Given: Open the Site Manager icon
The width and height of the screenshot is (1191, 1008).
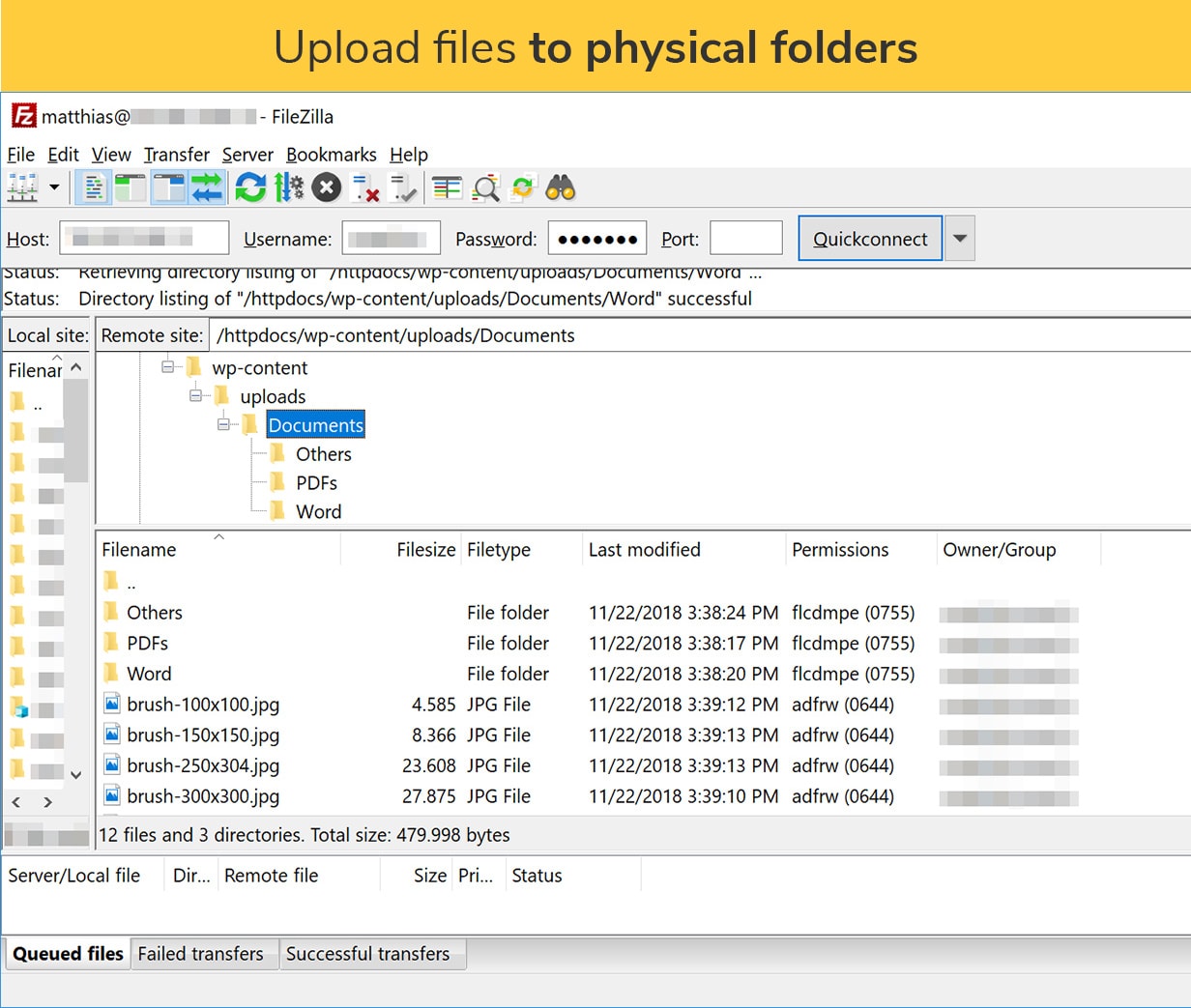Looking at the screenshot, I should (x=22, y=187).
